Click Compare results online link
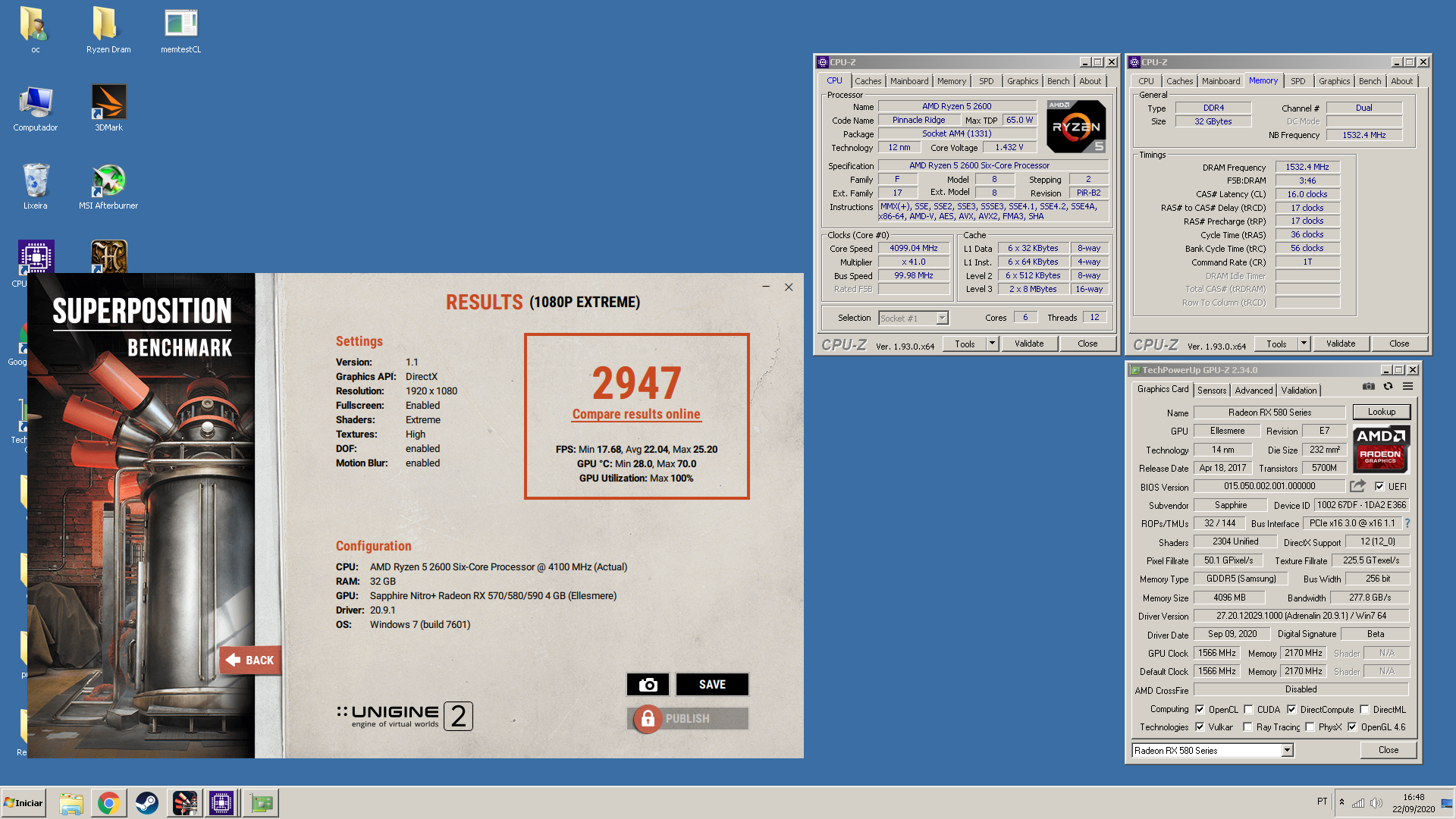1456x819 pixels. coord(636,414)
